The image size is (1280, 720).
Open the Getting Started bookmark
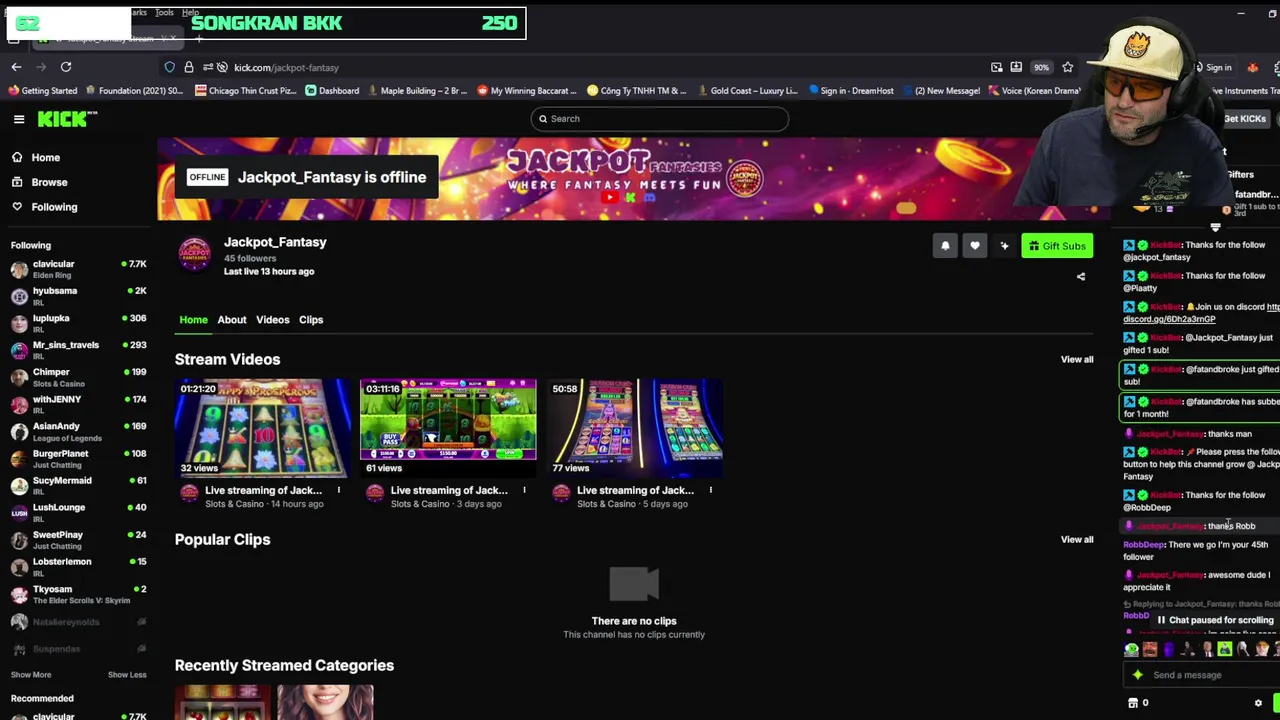42,91
